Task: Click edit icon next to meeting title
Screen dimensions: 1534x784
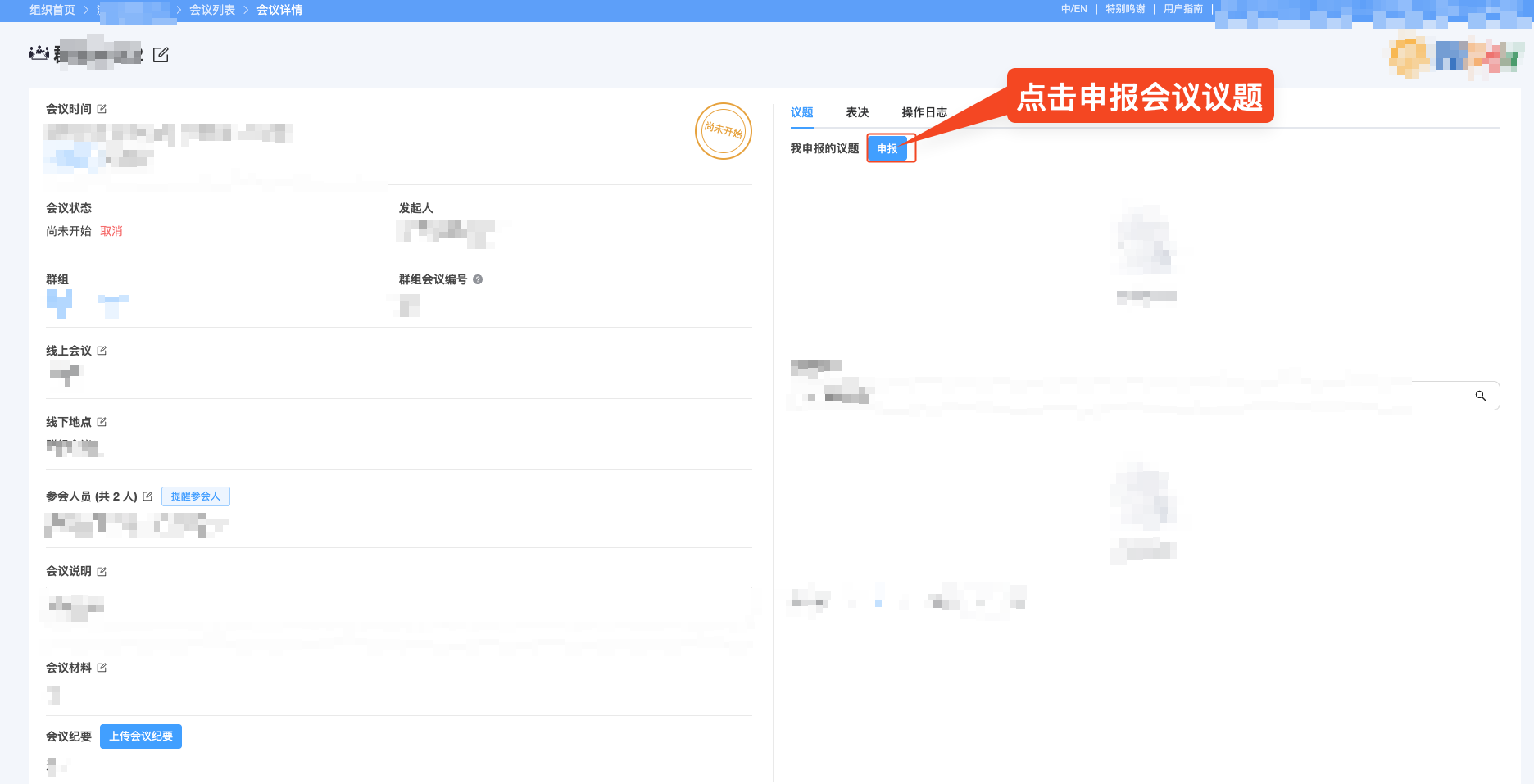Action: [x=161, y=55]
